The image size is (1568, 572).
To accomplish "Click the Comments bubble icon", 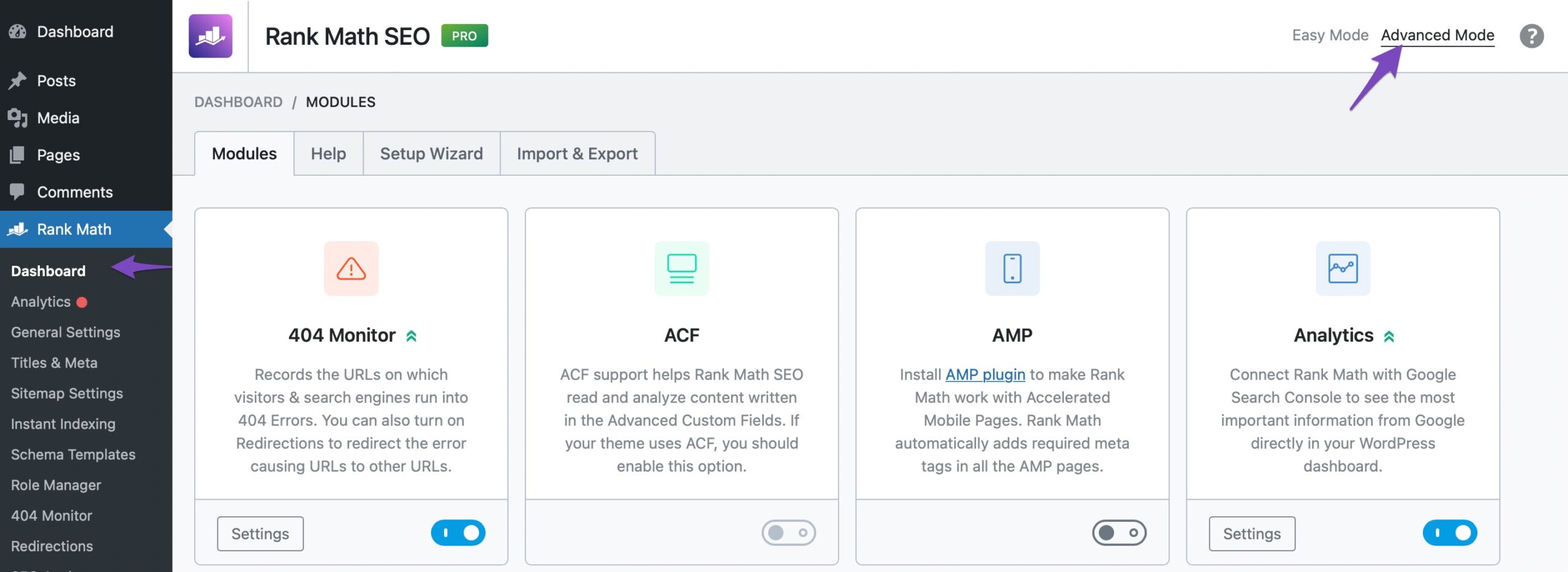I will 18,192.
